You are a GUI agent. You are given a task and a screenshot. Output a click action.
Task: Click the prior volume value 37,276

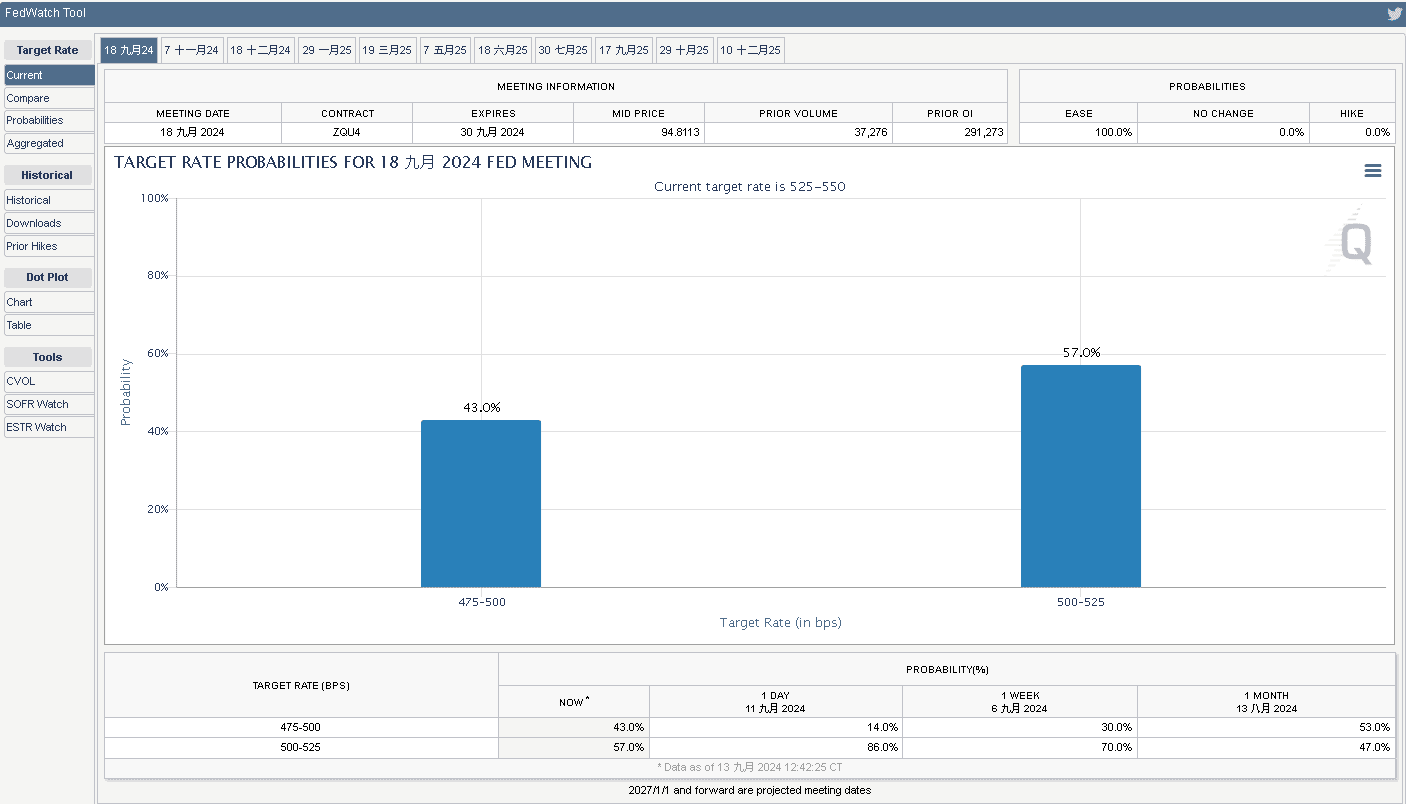click(x=872, y=132)
